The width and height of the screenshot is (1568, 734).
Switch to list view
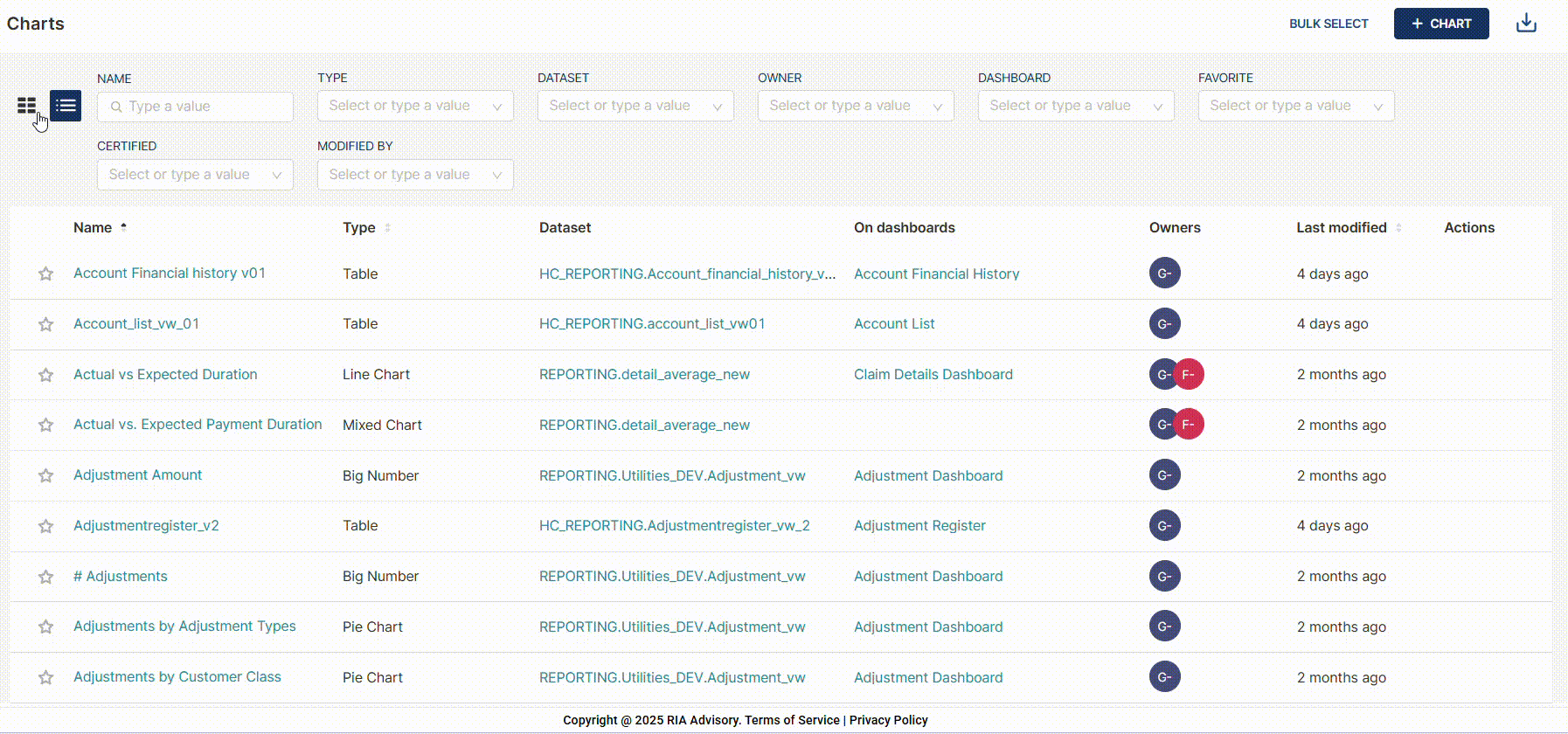point(66,106)
